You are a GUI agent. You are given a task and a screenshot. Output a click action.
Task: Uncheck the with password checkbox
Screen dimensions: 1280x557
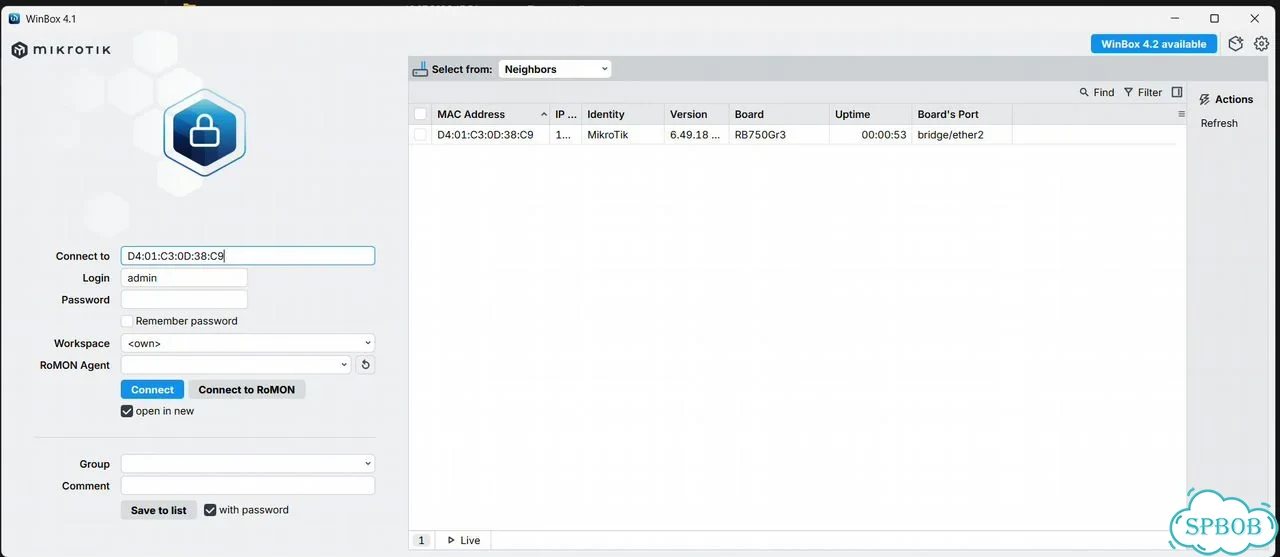[x=210, y=510]
